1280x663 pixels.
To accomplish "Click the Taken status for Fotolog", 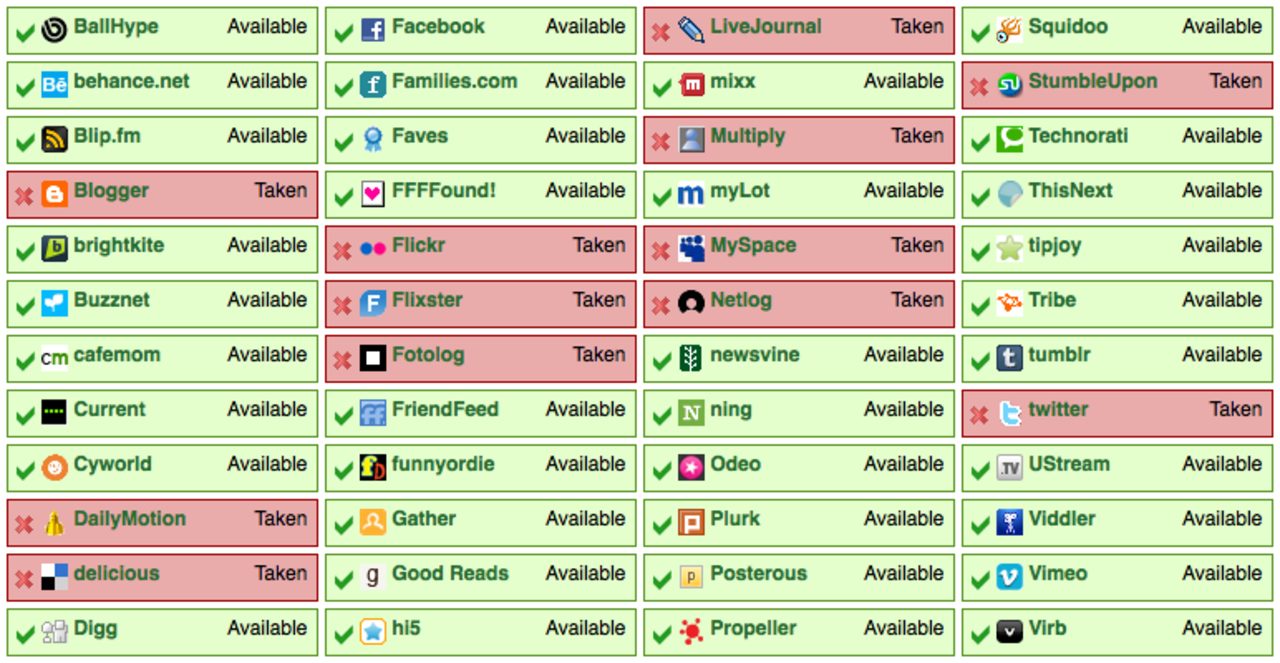I will pyautogui.click(x=599, y=354).
